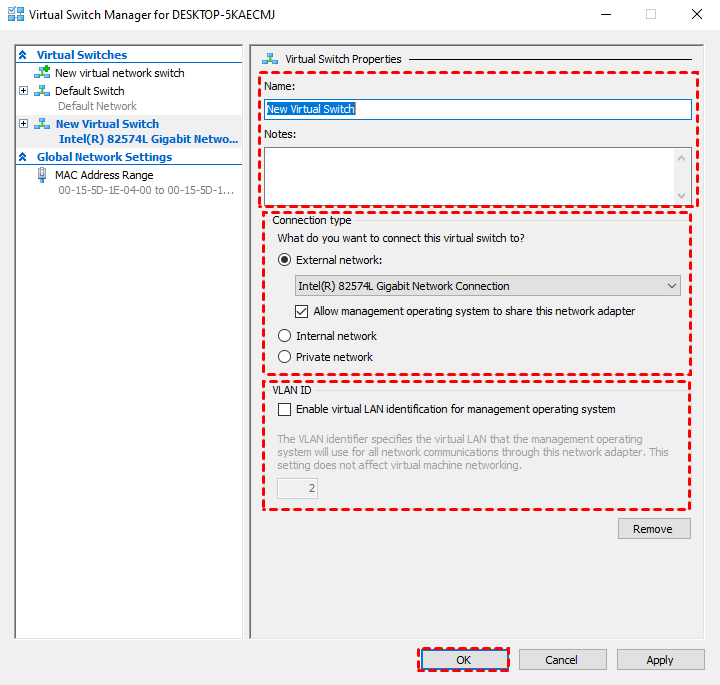The width and height of the screenshot is (720, 685).
Task: Click the Virtual Switch Manager title bar icon
Action: 16,14
